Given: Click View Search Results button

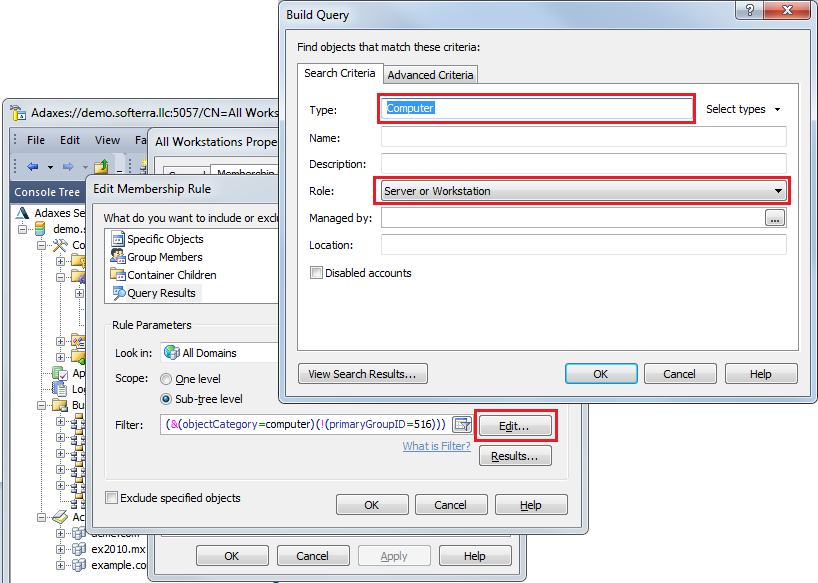Looking at the screenshot, I should point(363,374).
